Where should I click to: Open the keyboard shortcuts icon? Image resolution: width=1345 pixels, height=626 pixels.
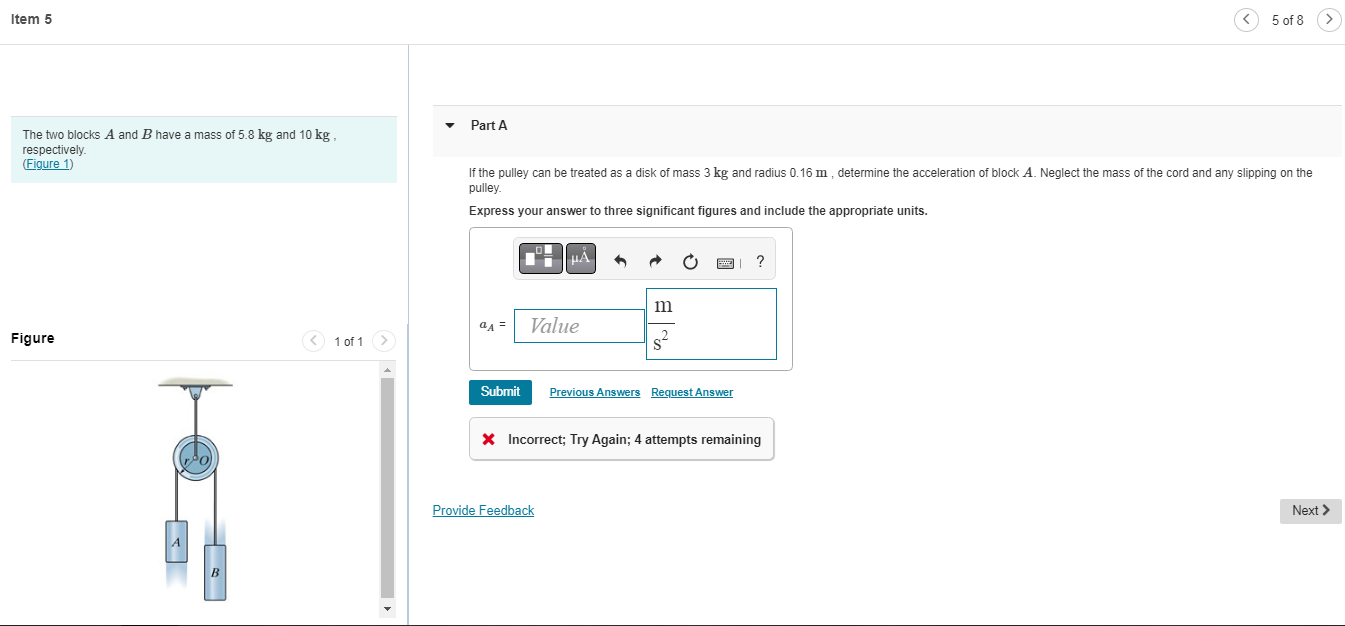[727, 260]
